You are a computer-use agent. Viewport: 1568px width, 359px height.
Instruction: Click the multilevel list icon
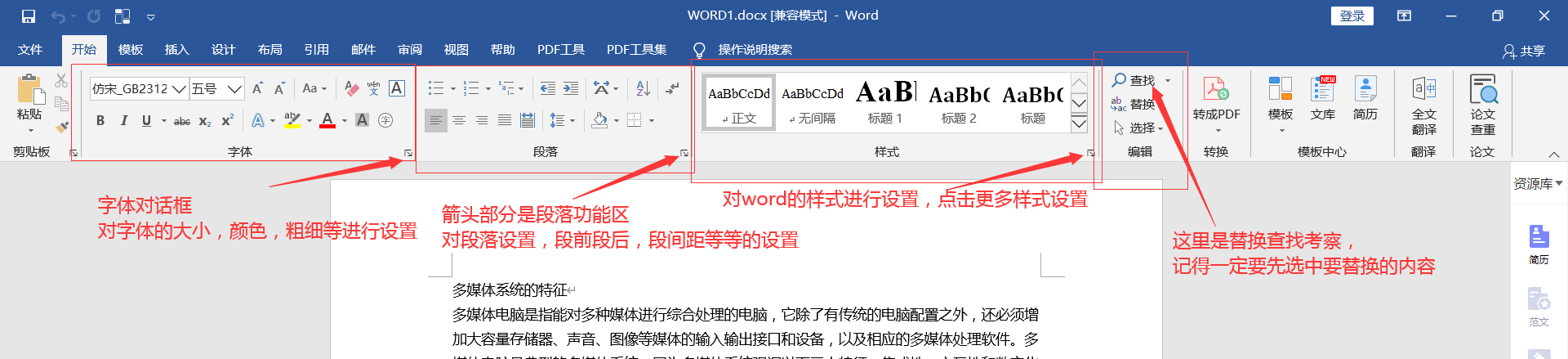(x=506, y=88)
